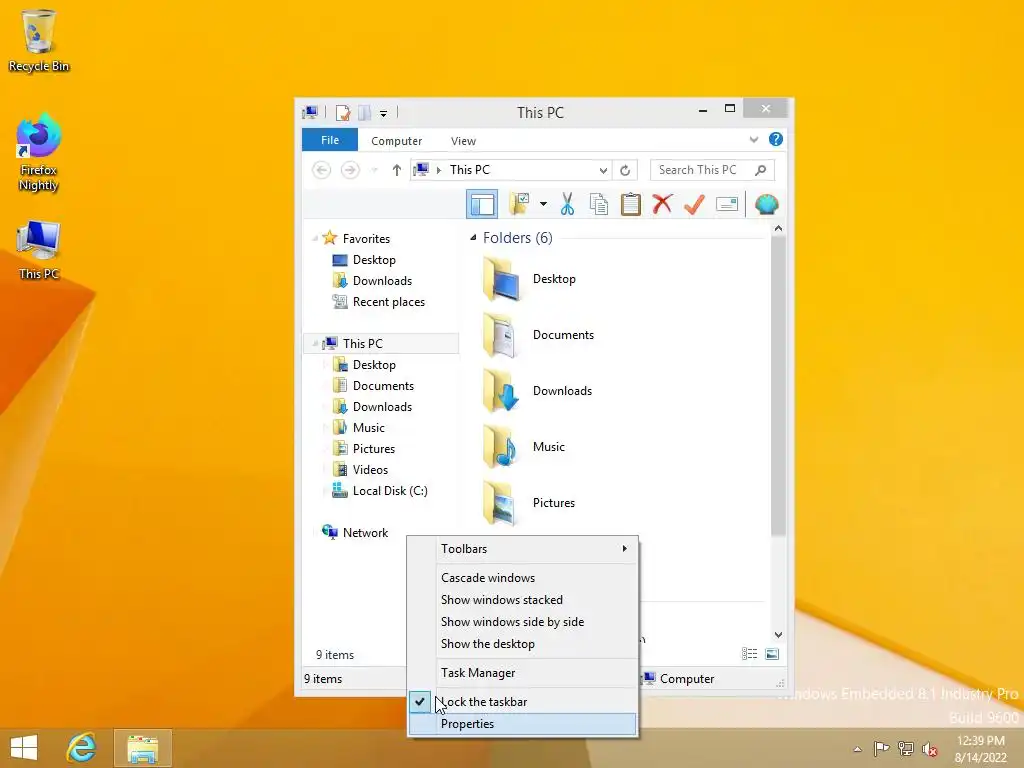Click the address bar breadcrumb arrow before This PC

click(x=439, y=170)
